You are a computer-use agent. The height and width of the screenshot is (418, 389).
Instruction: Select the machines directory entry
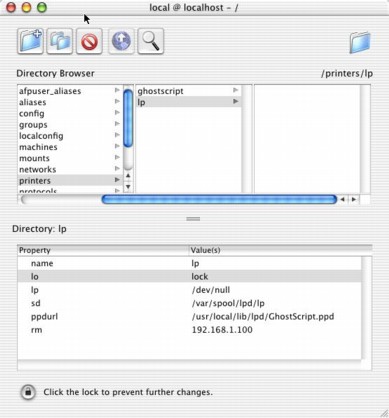38,147
